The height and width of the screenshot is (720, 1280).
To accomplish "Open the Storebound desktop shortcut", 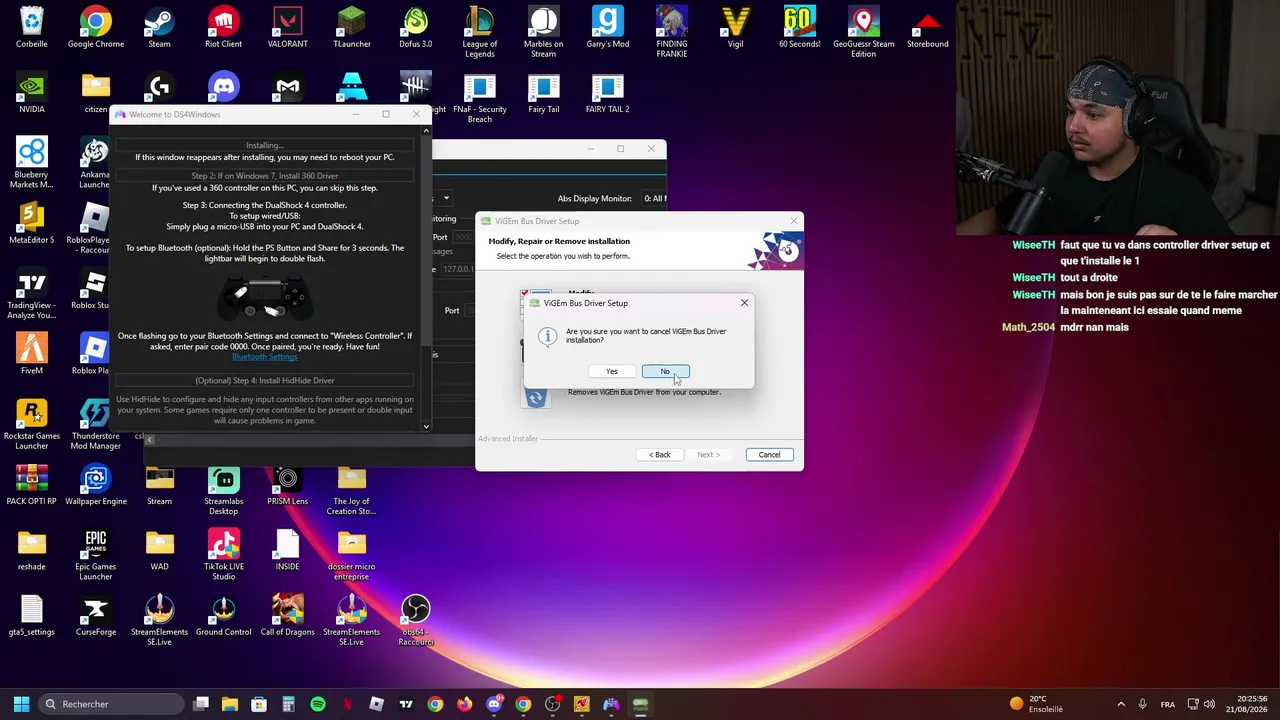I will coord(927,28).
